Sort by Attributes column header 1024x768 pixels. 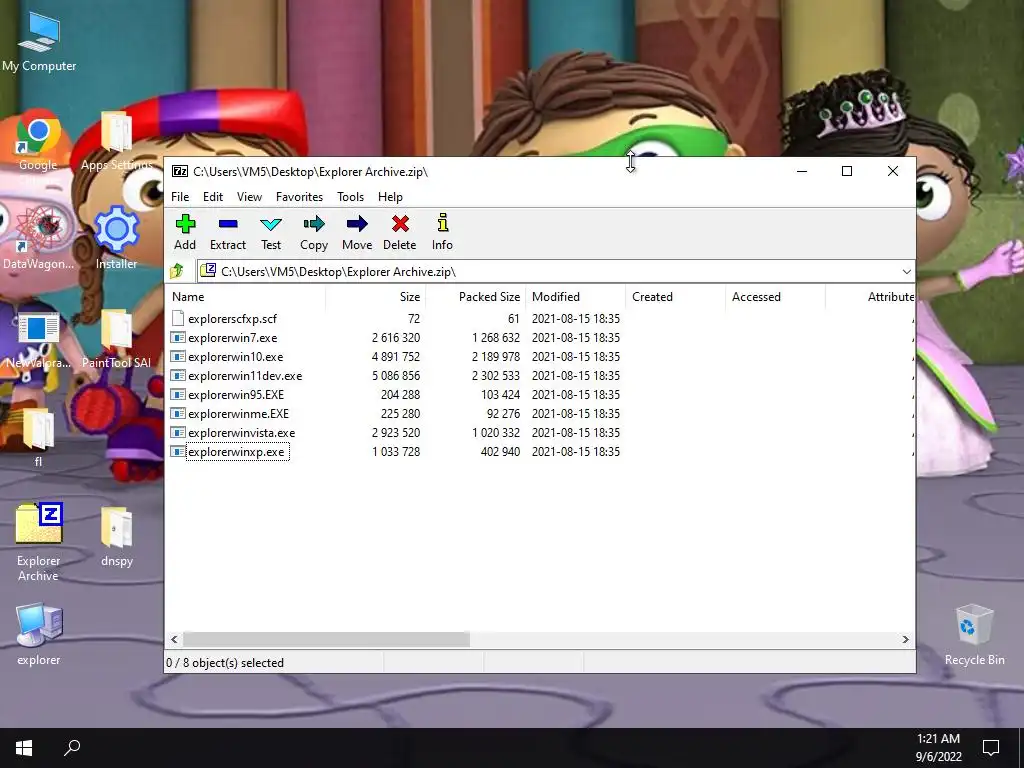point(871,296)
